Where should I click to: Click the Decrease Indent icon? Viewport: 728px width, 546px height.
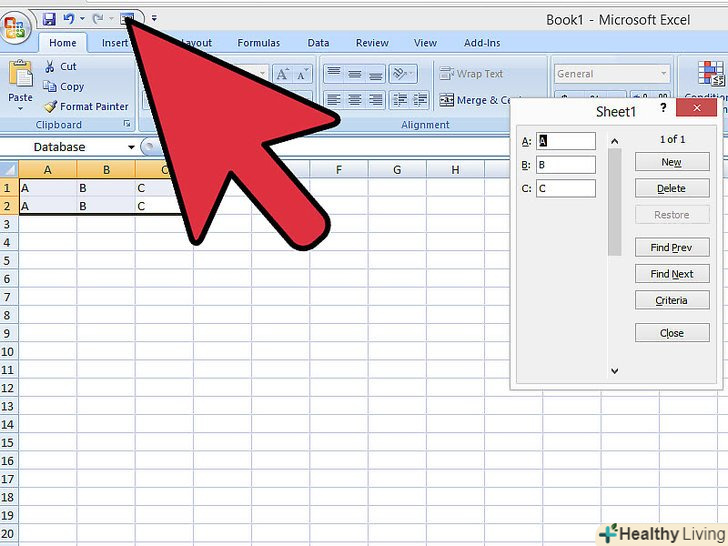[x=400, y=100]
